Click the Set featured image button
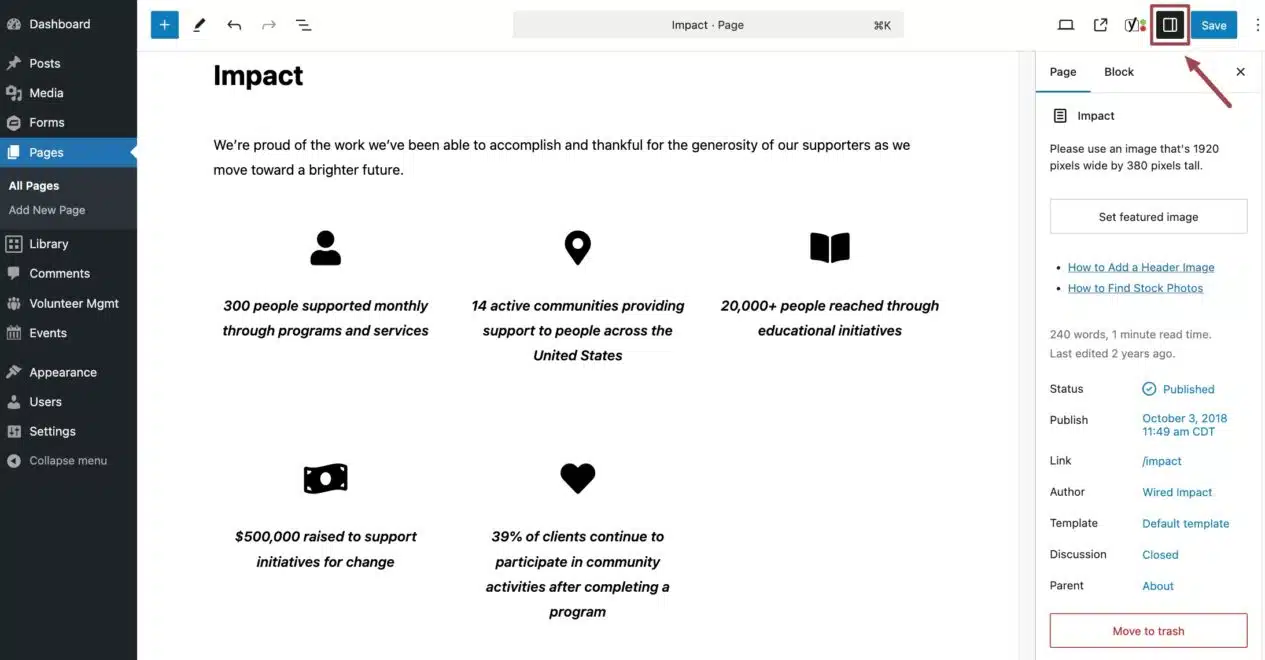Image resolution: width=1265 pixels, height=660 pixels. 1148,216
